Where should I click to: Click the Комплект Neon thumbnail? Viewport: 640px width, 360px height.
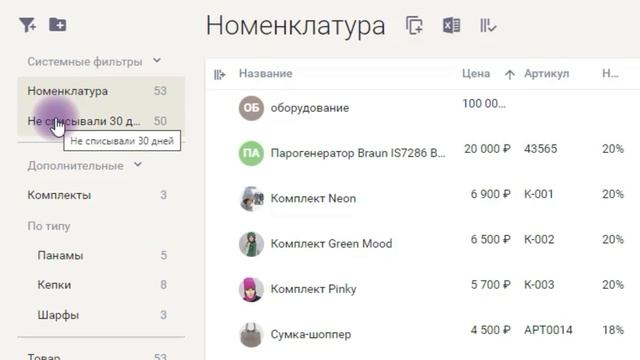click(251, 198)
